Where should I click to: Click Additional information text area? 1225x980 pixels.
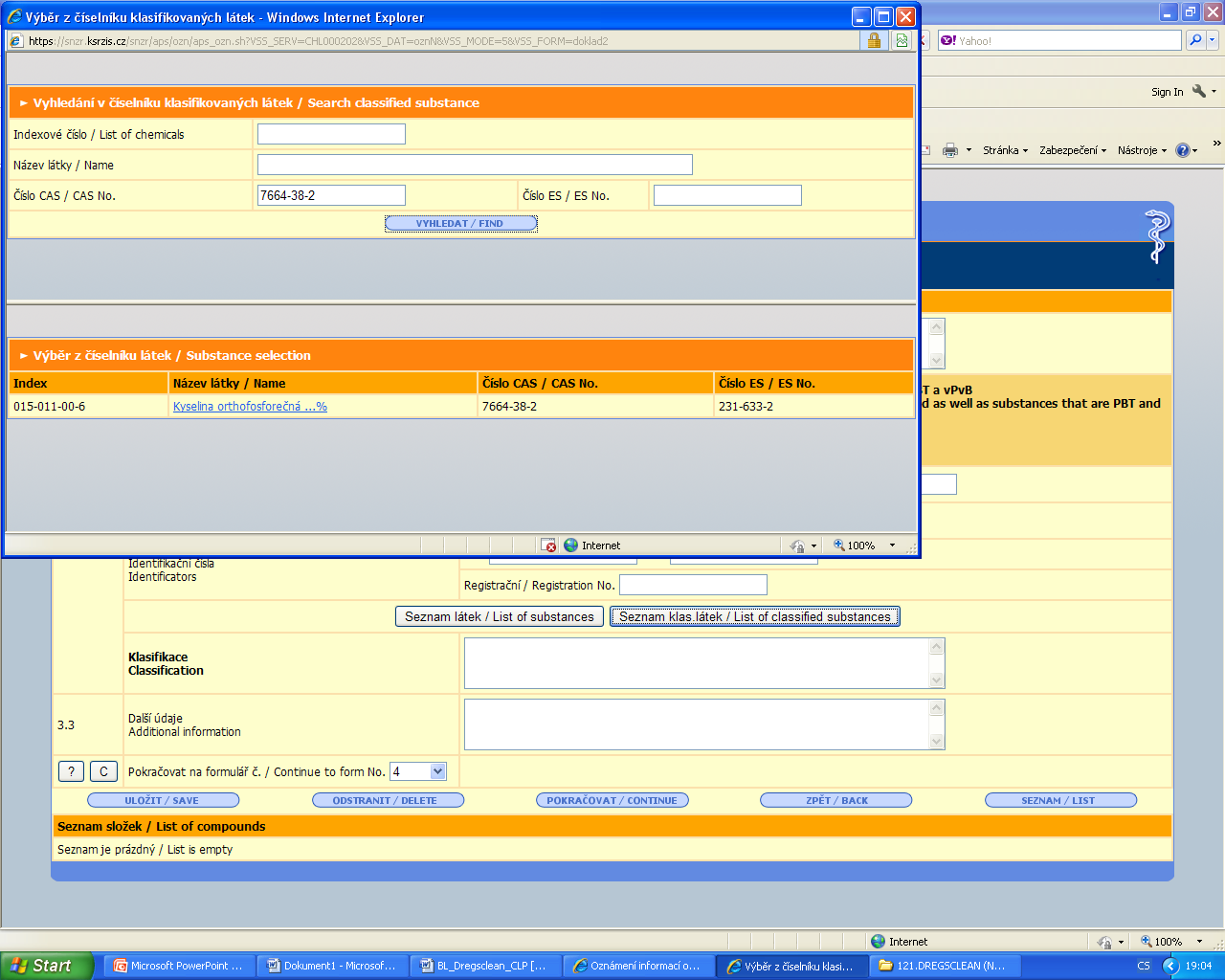click(697, 724)
